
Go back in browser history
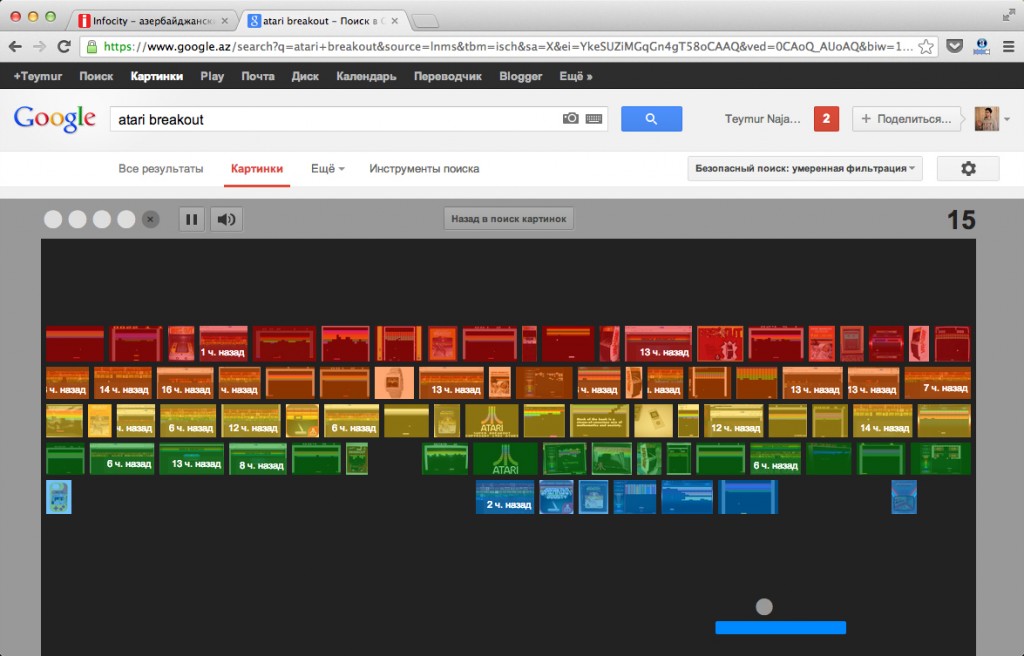pos(16,46)
